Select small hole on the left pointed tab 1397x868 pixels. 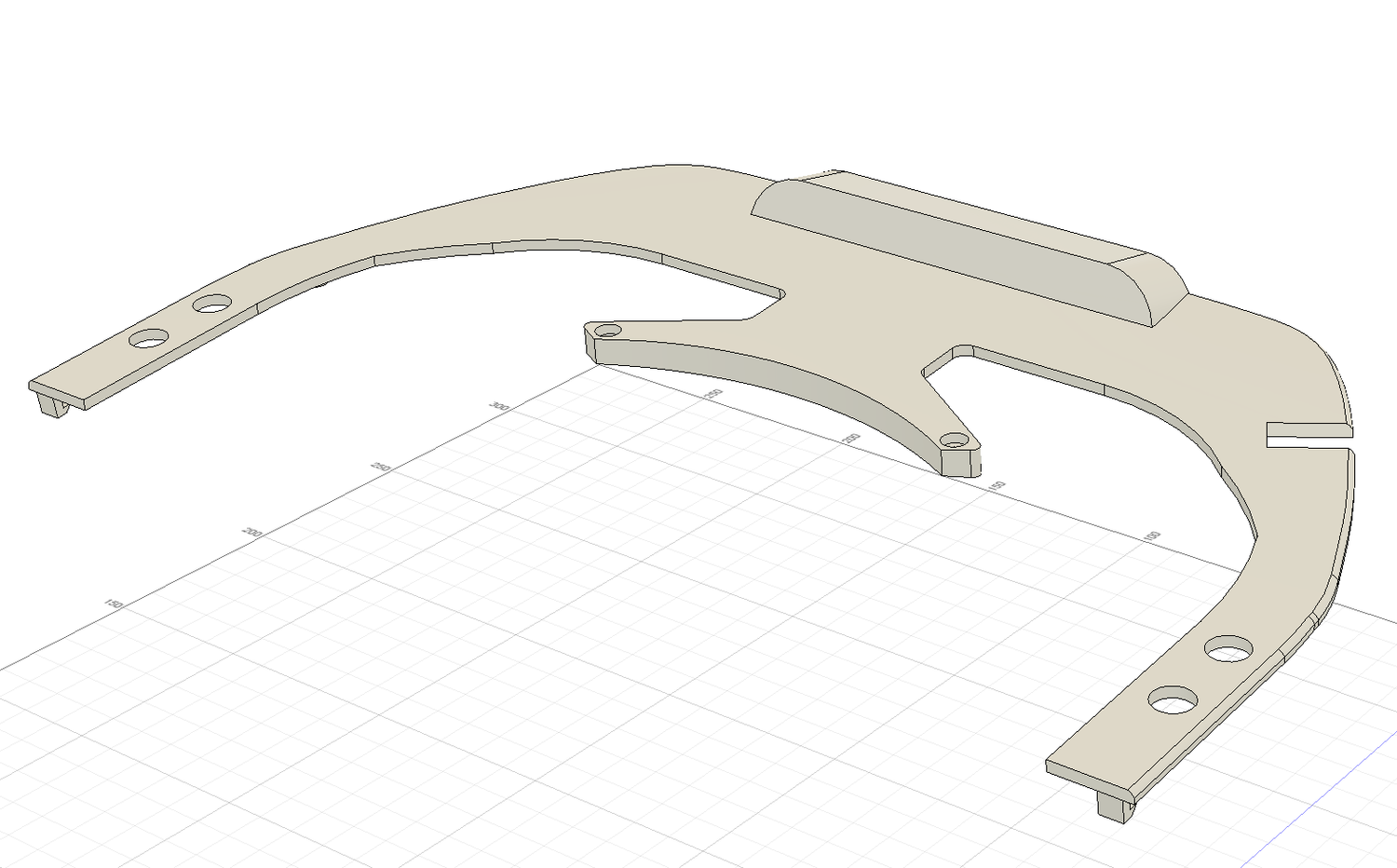(607, 330)
